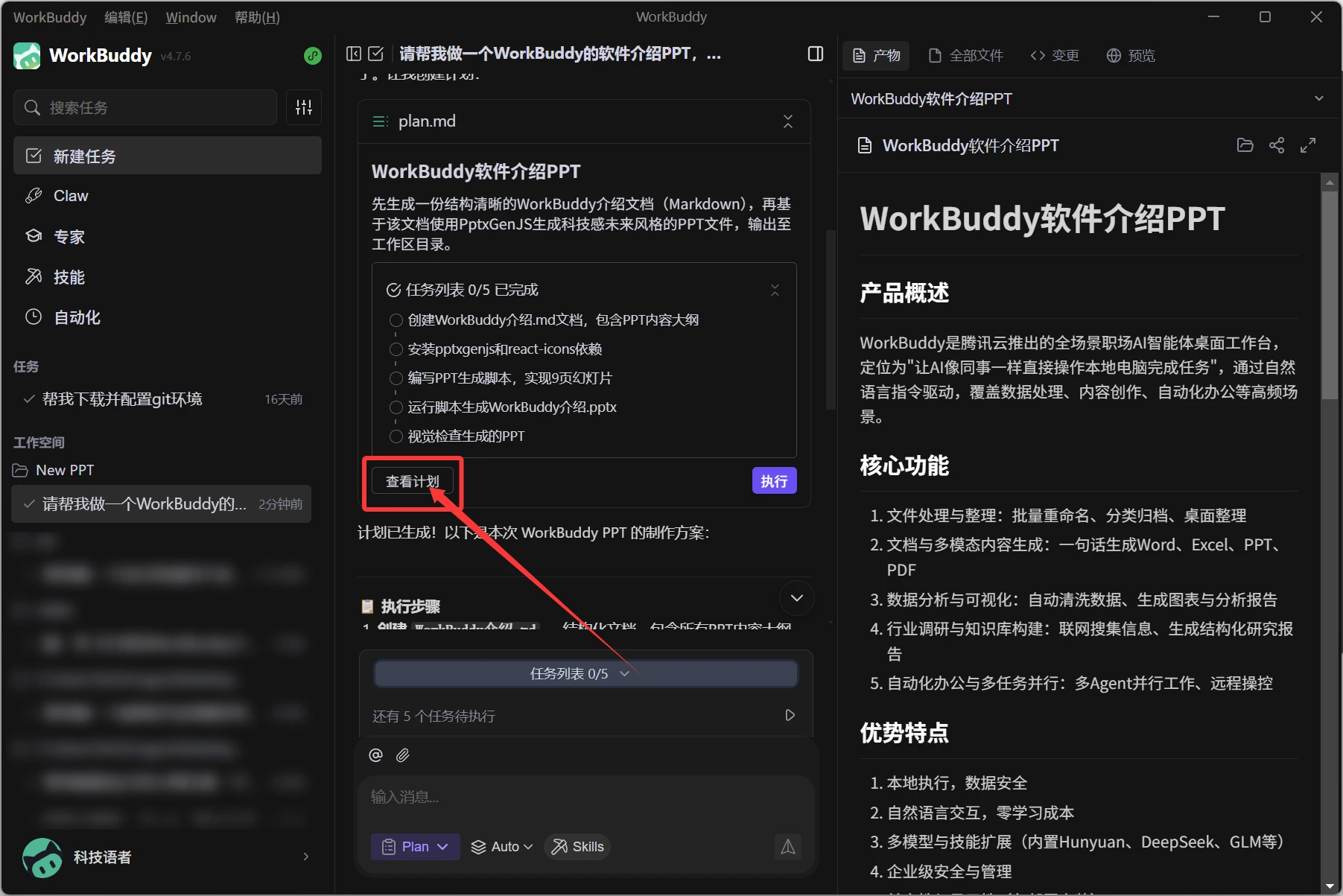Image resolution: width=1343 pixels, height=896 pixels.
Task: Click the attachment paperclip icon
Action: (x=403, y=755)
